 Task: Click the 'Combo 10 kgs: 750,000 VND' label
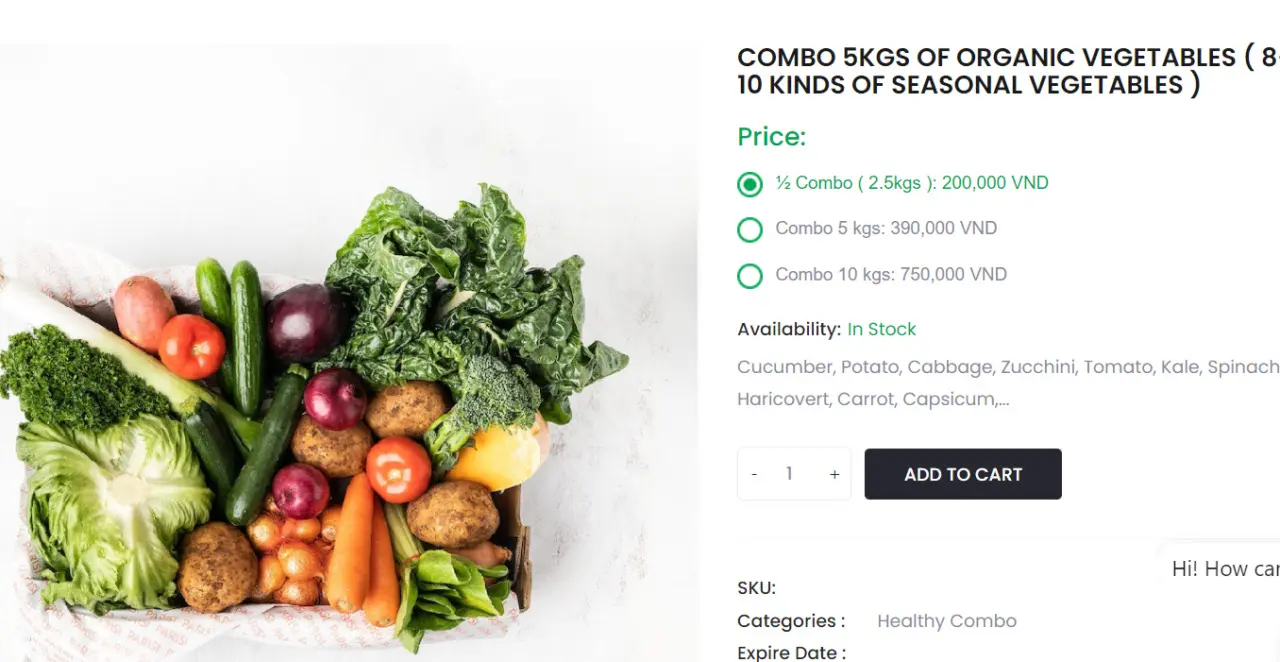coord(891,274)
